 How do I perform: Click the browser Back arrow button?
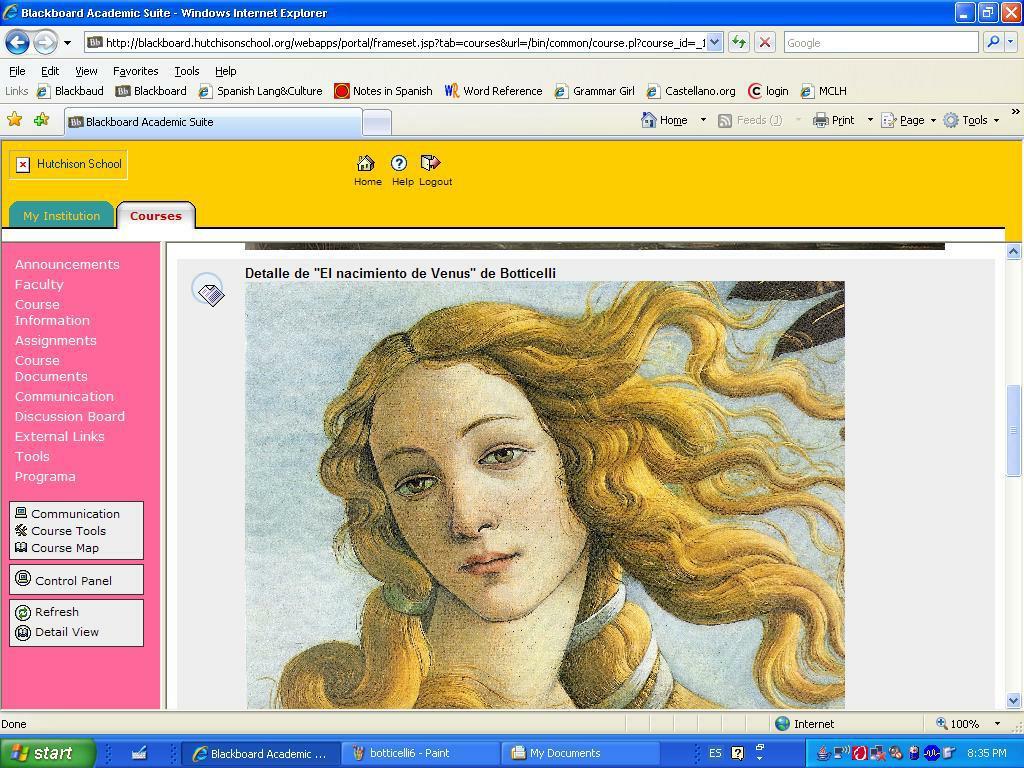pos(18,43)
